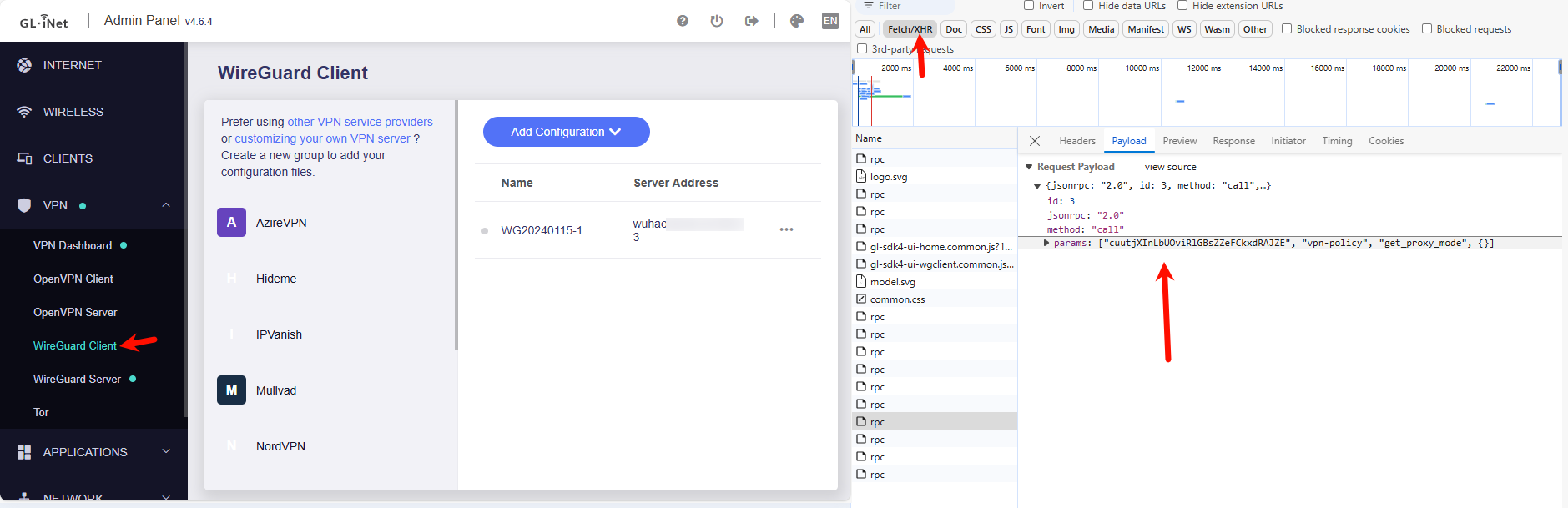
Task: Click the network timeline overview at 12000 ms
Action: (x=1192, y=96)
